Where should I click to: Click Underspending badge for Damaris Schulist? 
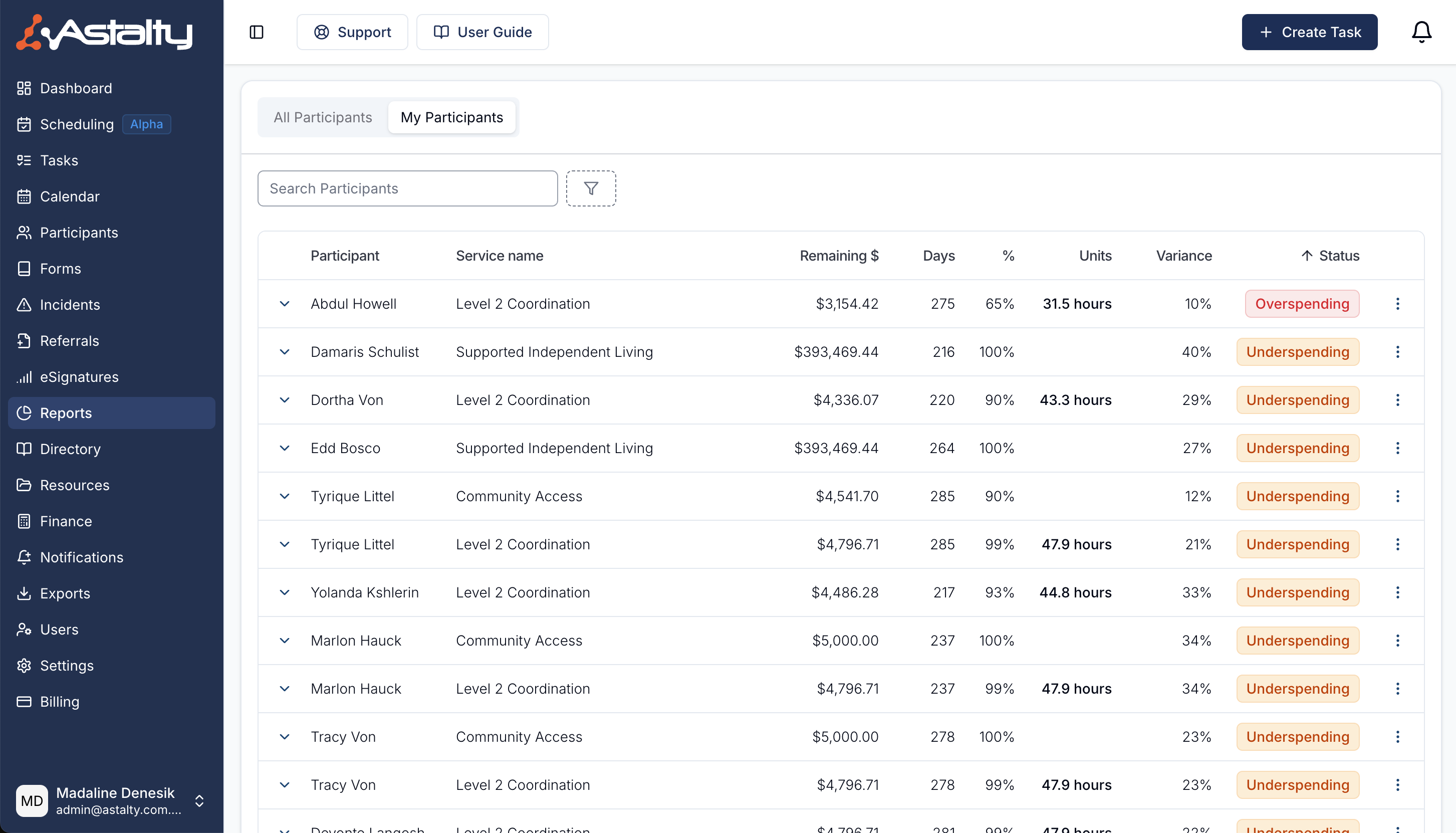pyautogui.click(x=1298, y=352)
